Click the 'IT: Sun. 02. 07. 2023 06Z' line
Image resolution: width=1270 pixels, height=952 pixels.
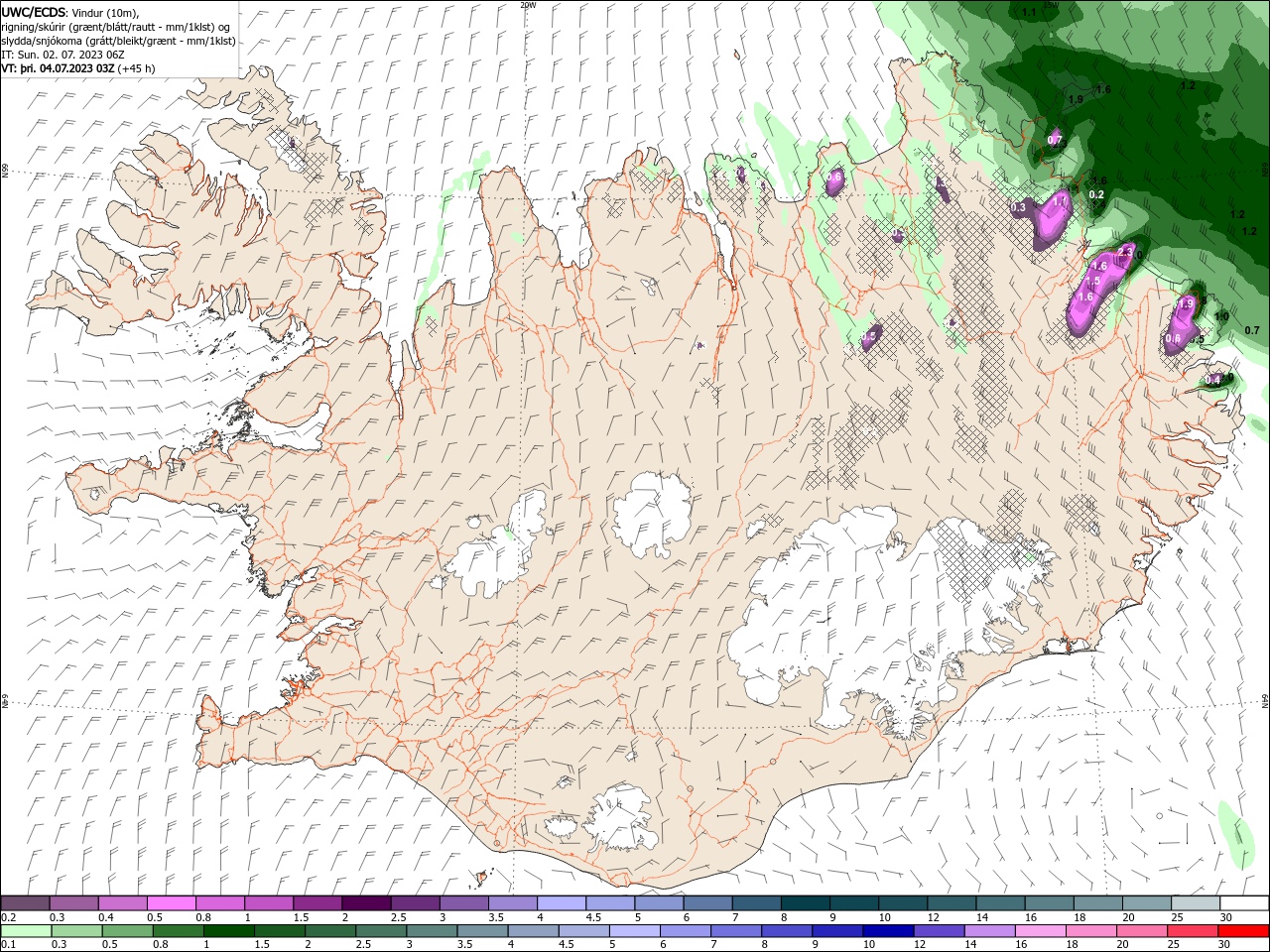pos(63,55)
